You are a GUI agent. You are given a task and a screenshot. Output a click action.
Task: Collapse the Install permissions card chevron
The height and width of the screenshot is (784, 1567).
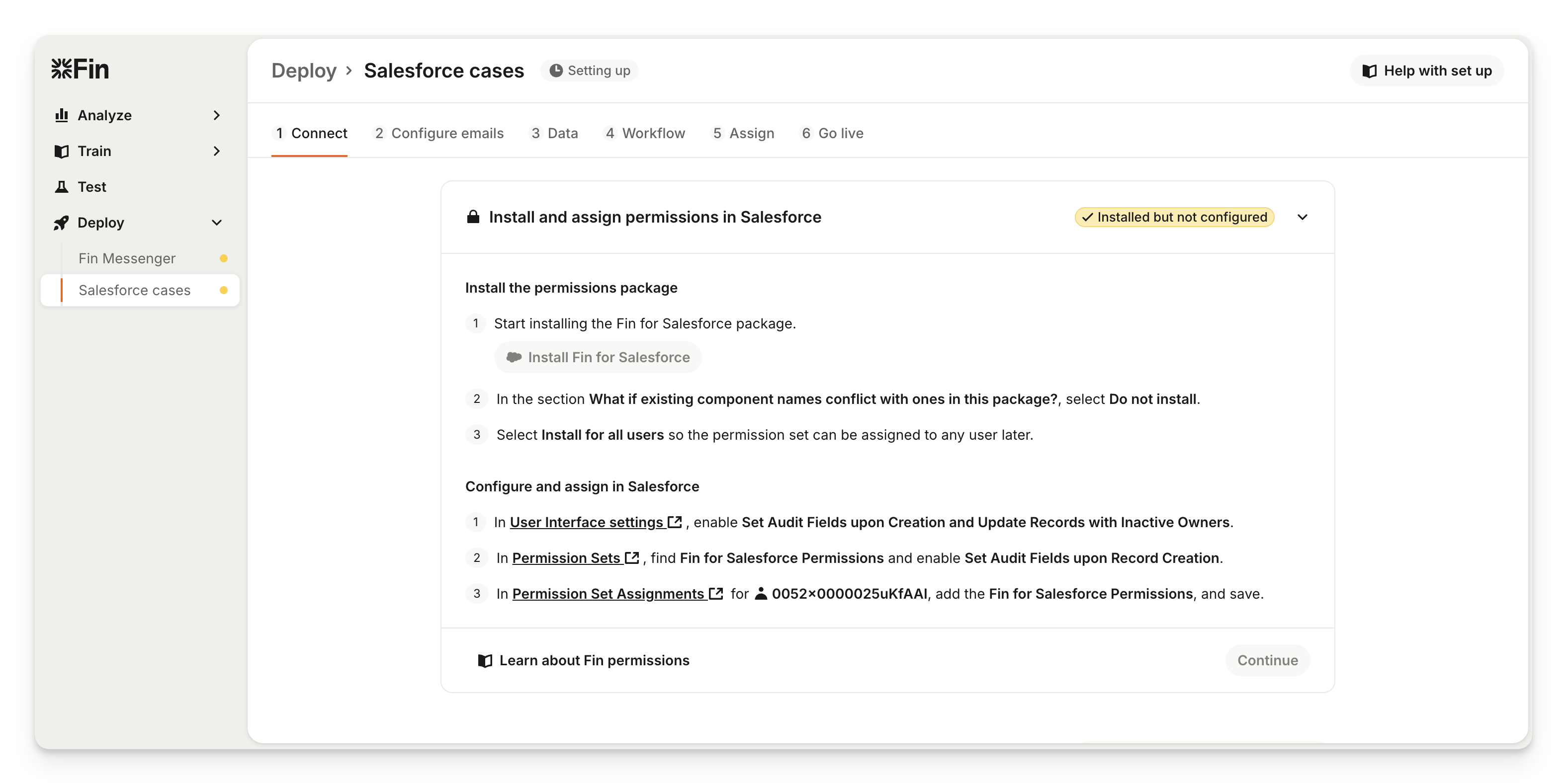[x=1303, y=217]
